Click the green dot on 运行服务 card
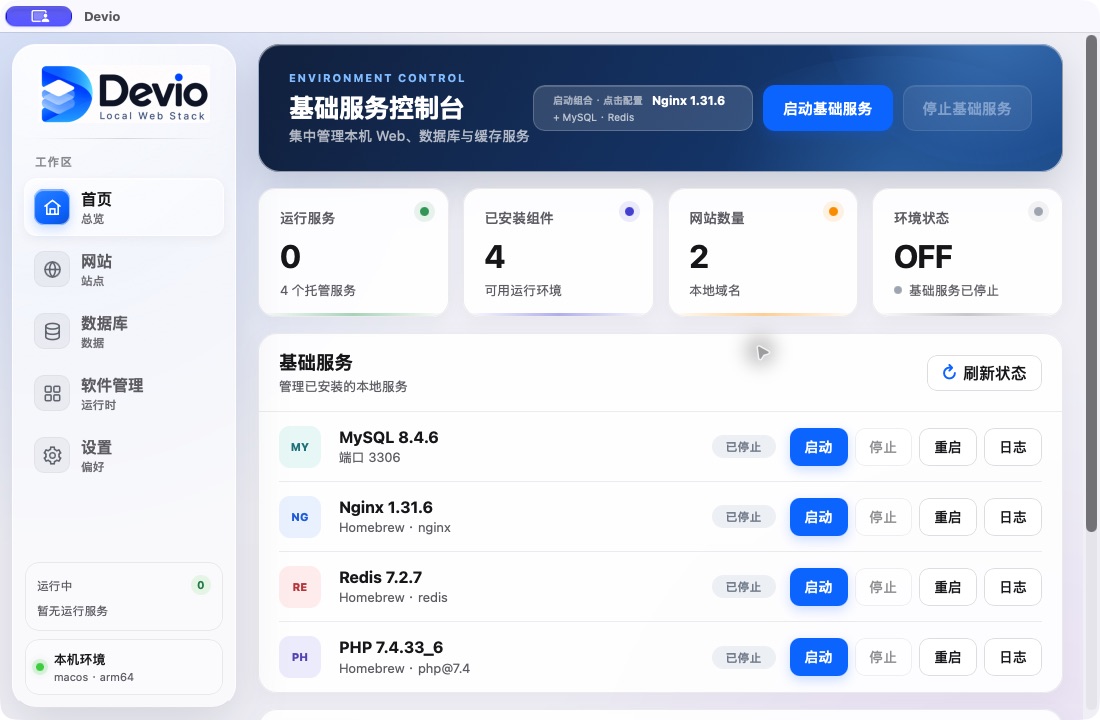The height and width of the screenshot is (720, 1100). pos(424,211)
